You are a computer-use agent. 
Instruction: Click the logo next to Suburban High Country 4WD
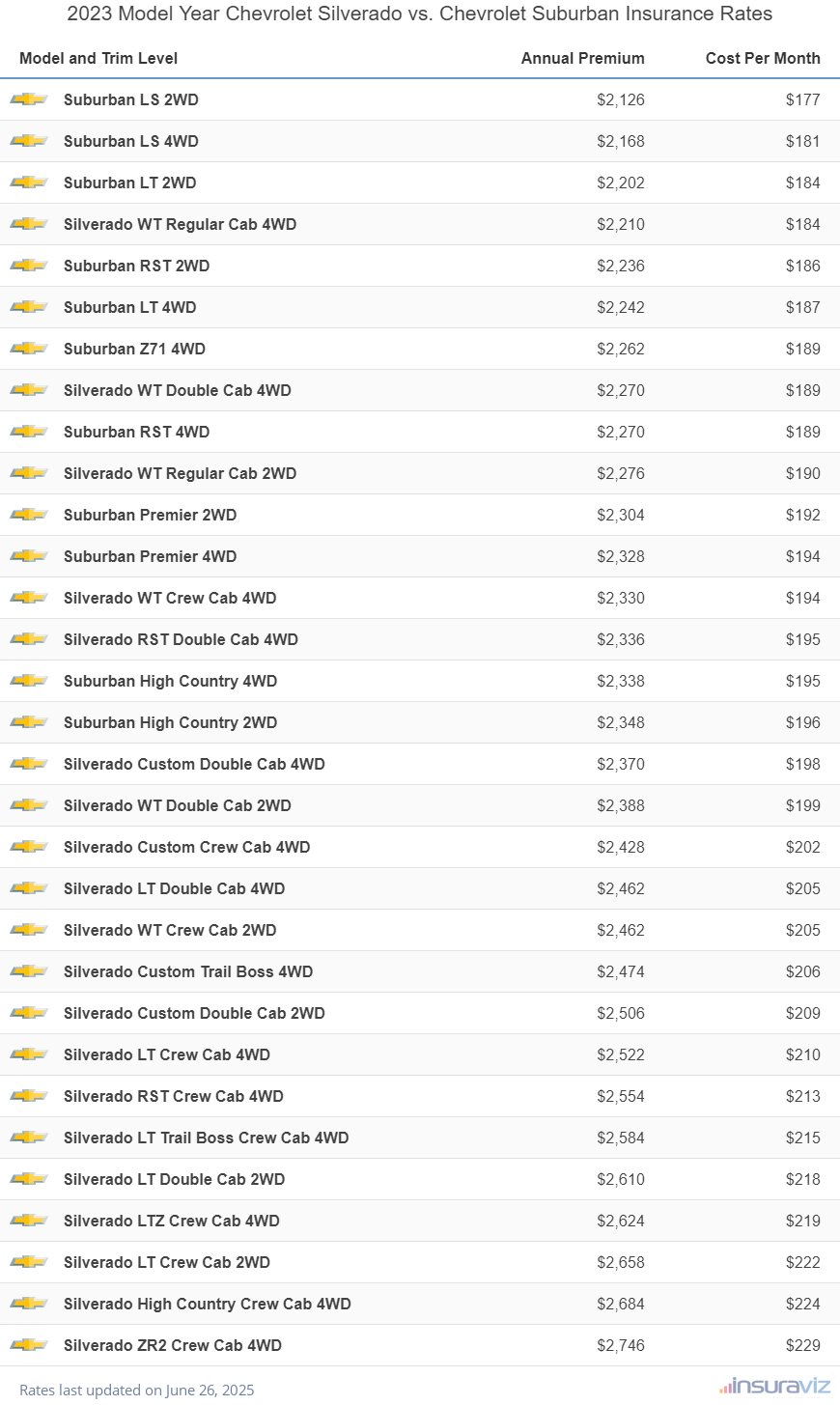29,681
